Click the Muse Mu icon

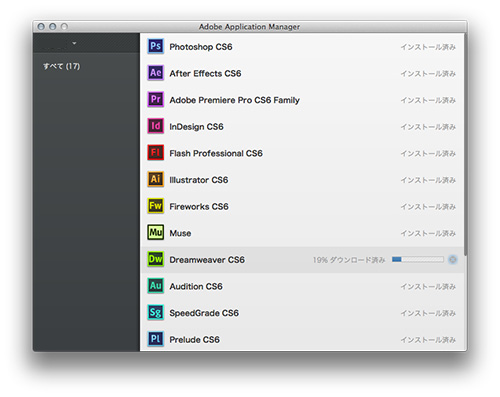(156, 232)
